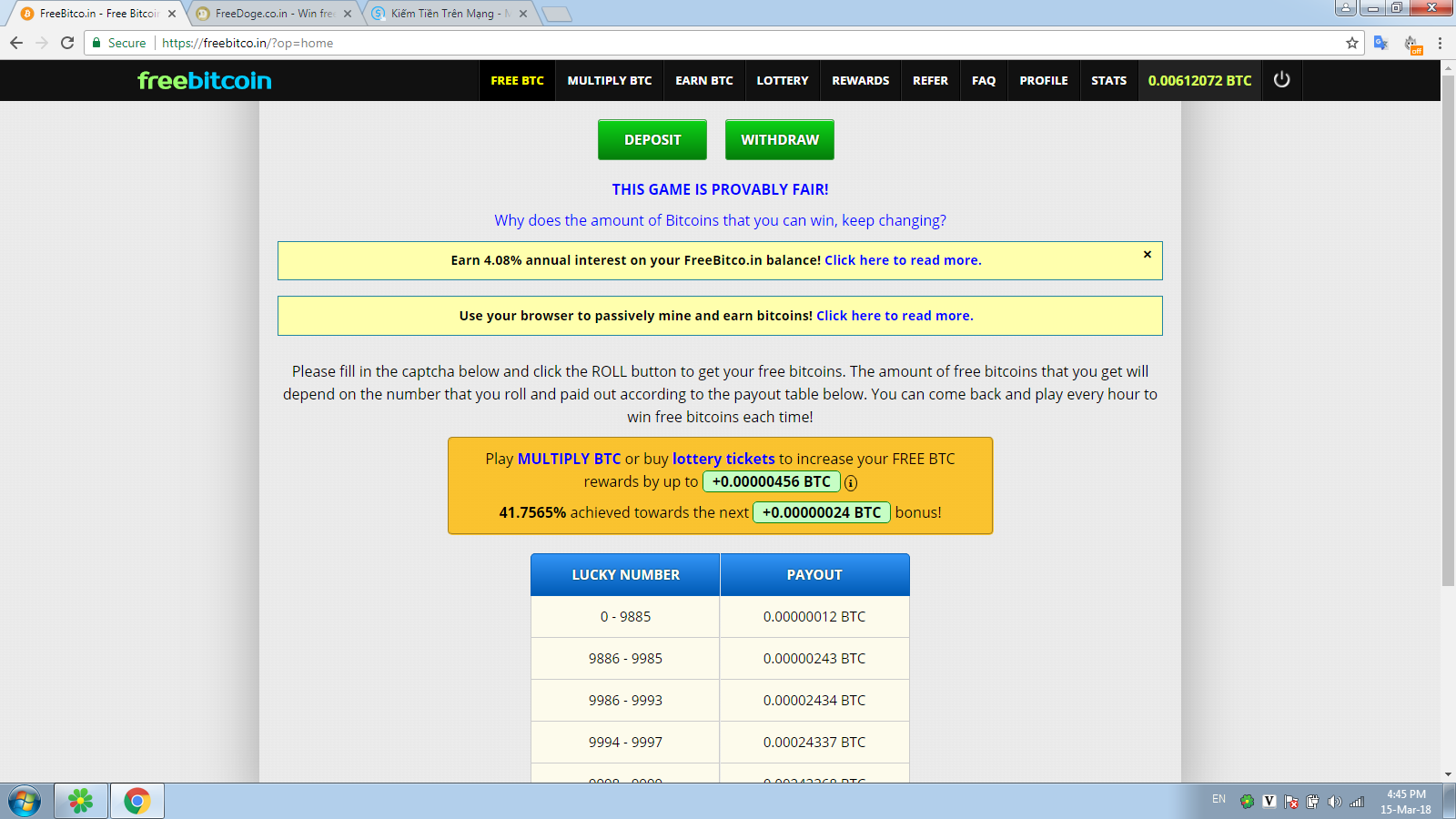Bookmark this page with the star icon

pos(1352,43)
